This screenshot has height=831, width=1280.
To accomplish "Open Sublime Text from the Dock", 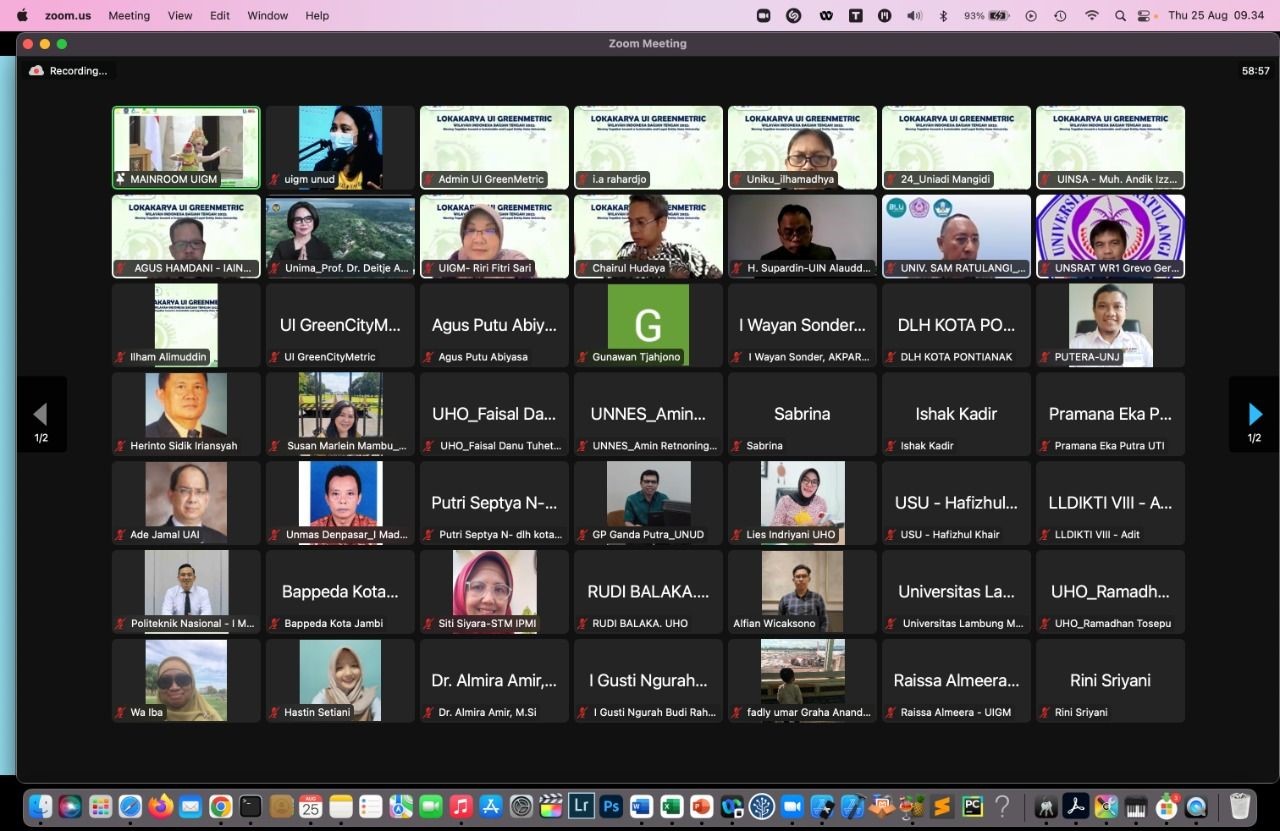I will point(942,806).
